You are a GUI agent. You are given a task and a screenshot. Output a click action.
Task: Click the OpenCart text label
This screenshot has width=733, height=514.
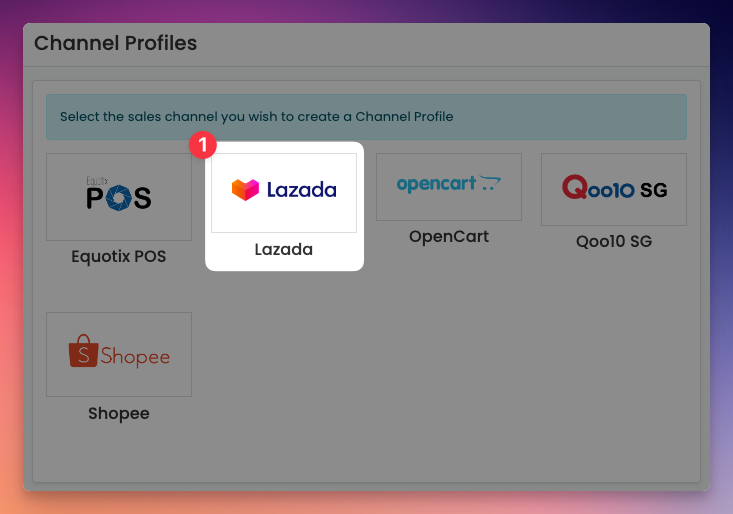click(x=449, y=236)
